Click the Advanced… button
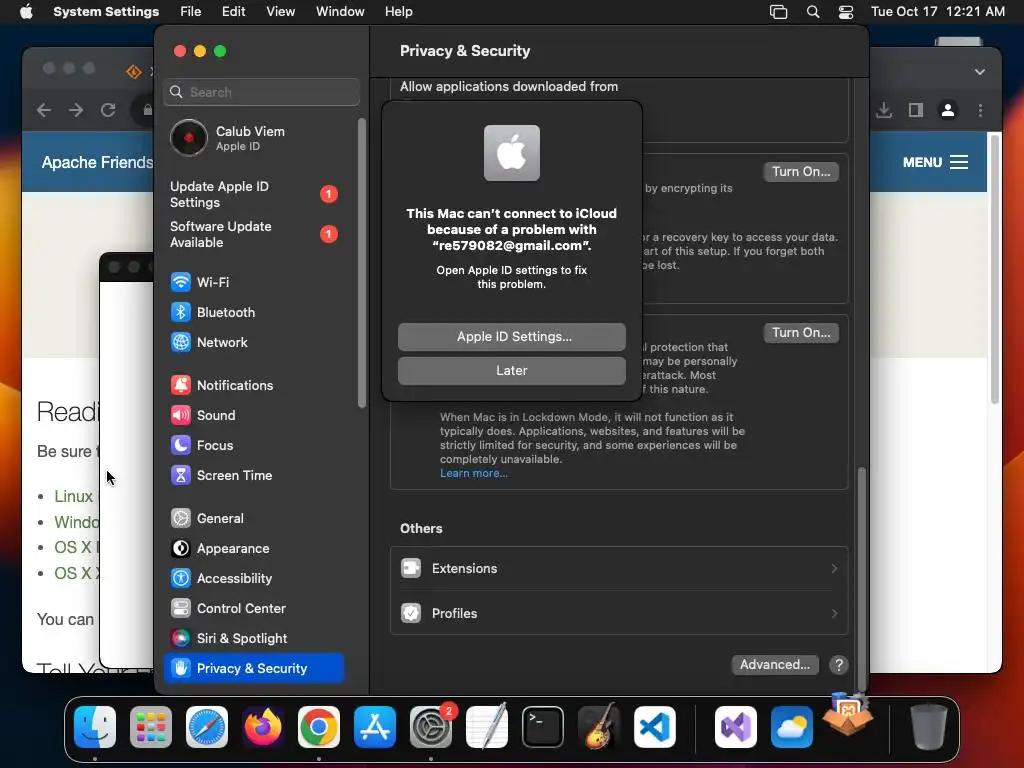The height and width of the screenshot is (768, 1024). tap(775, 665)
